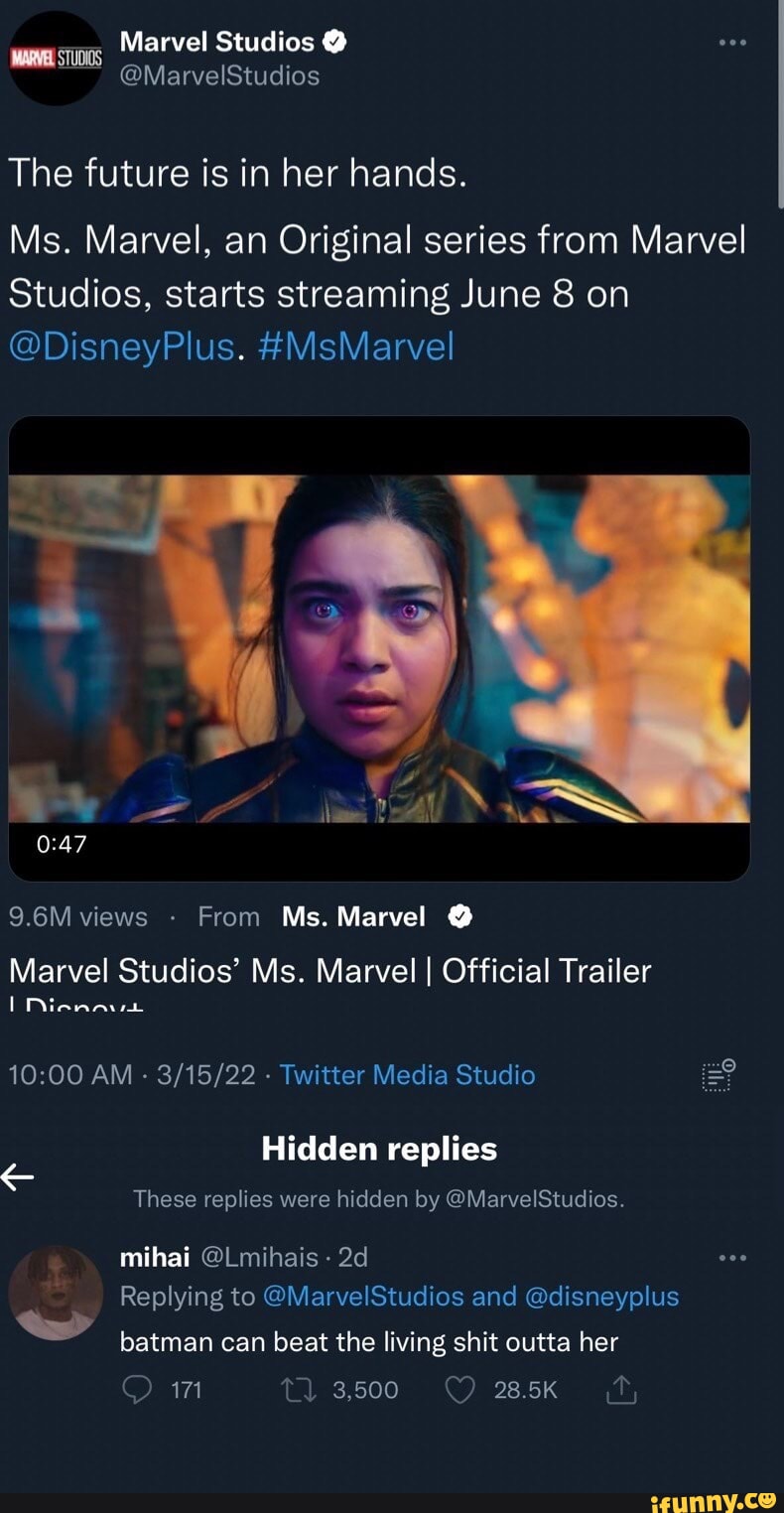This screenshot has height=1513, width=784.
Task: Click the verified badge next to Marvel Studios
Action: pos(335,41)
